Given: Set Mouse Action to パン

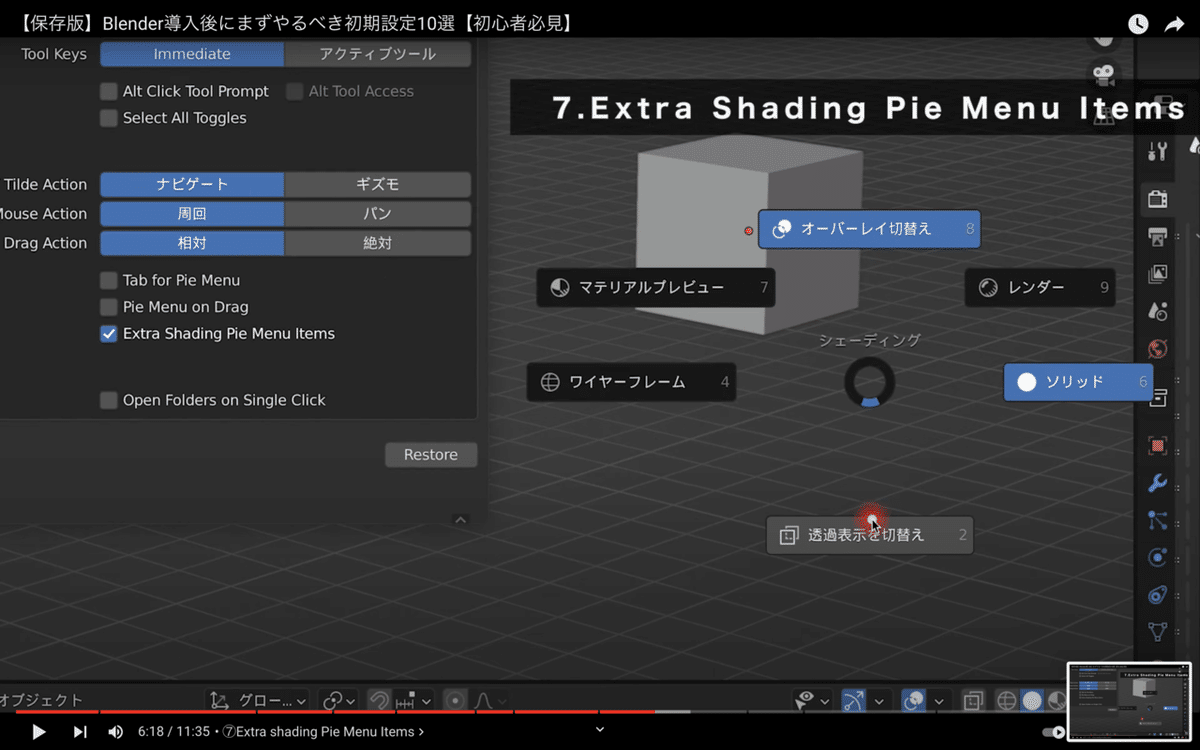Looking at the screenshot, I should (x=377, y=214).
